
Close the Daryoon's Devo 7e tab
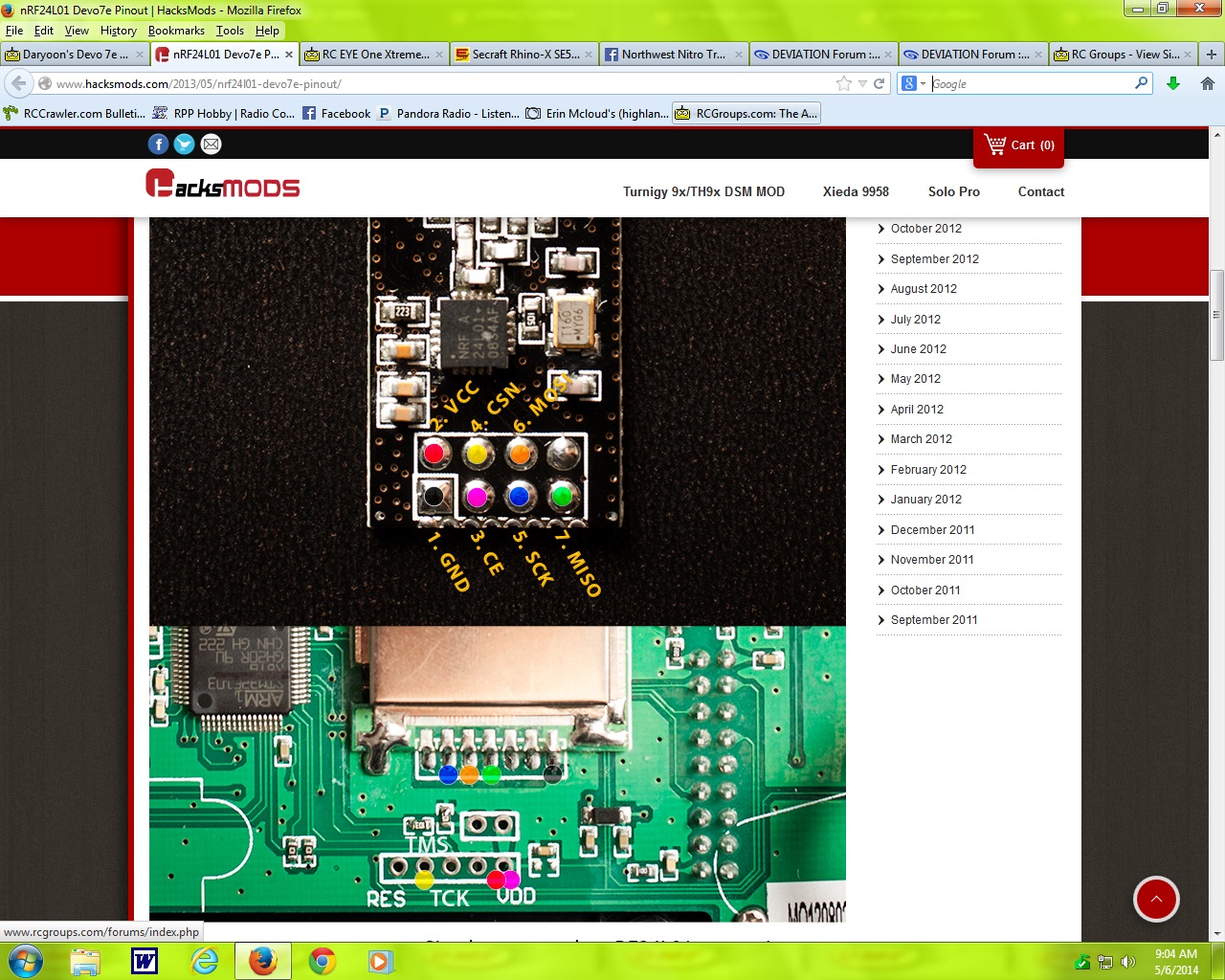[139, 55]
